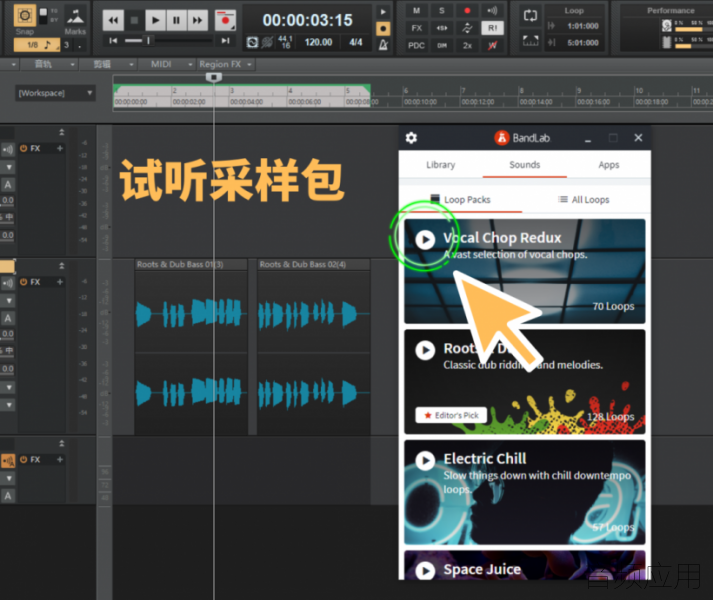
Task: Open the Marks module icon
Action: tap(75, 16)
